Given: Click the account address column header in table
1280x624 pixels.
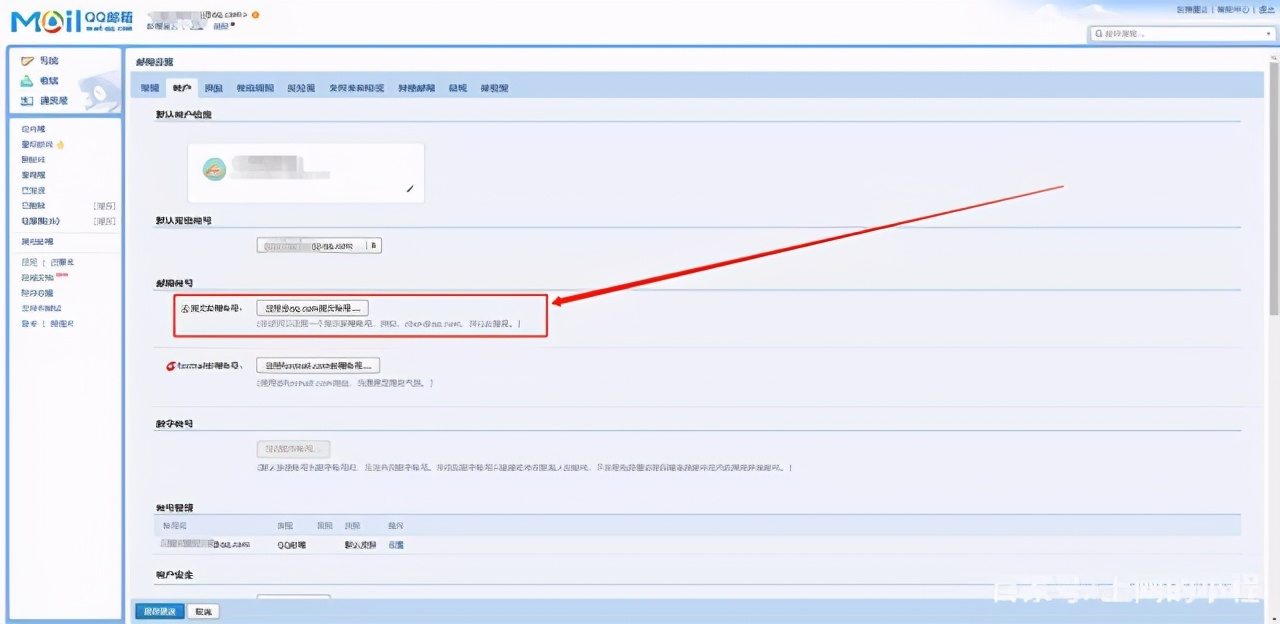Looking at the screenshot, I should point(175,525).
